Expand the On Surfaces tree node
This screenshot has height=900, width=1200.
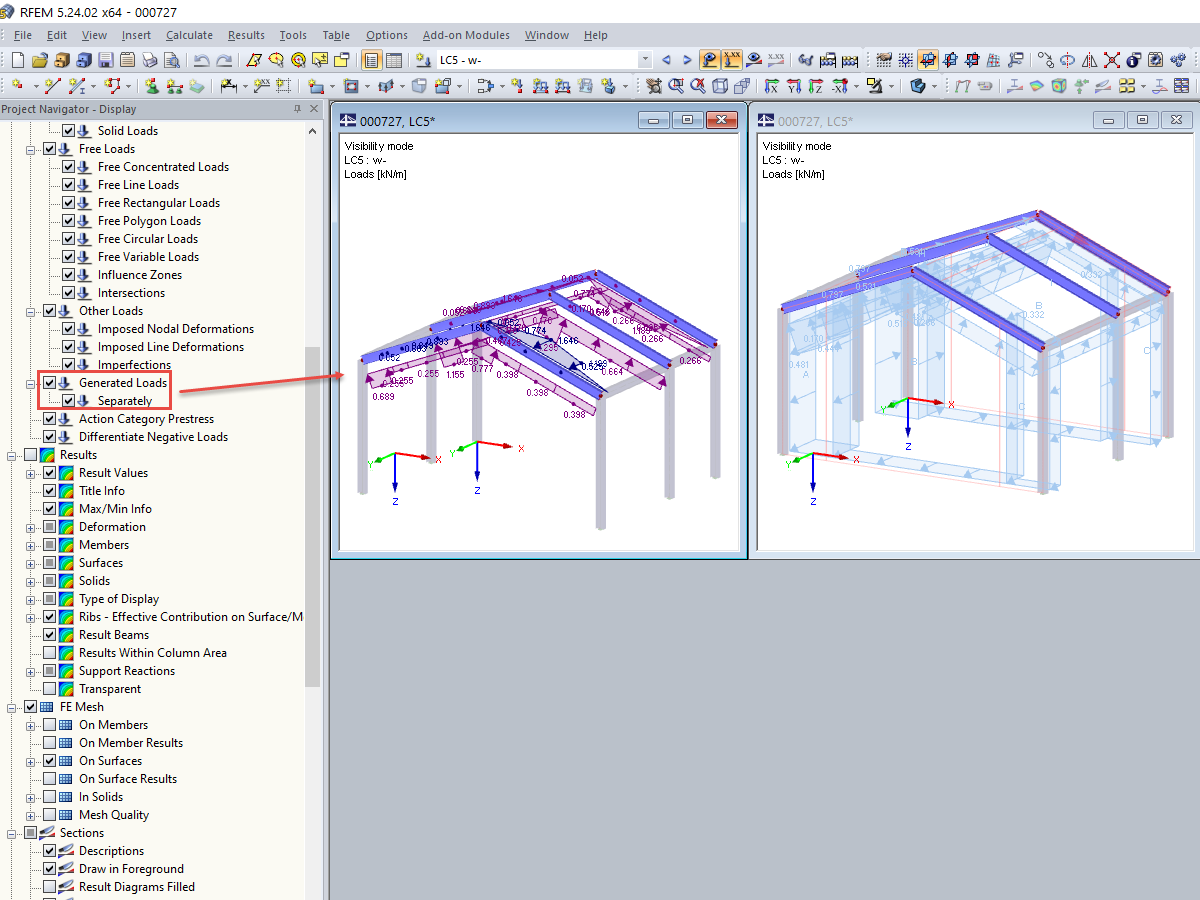coord(31,761)
